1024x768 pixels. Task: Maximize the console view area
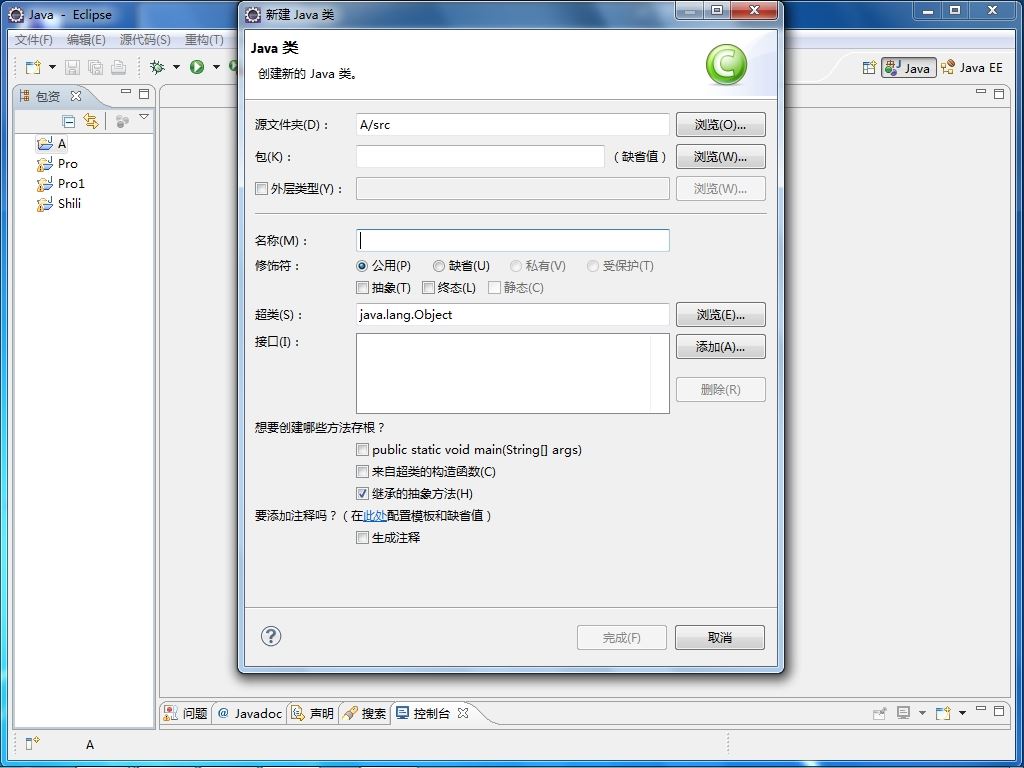tap(999, 711)
